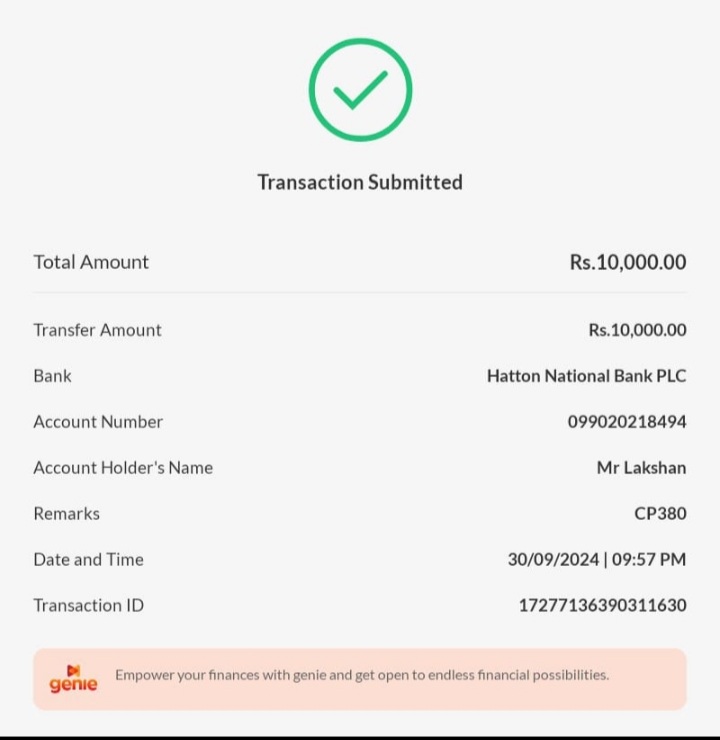
Task: Click the Total Amount label
Action: [91, 262]
